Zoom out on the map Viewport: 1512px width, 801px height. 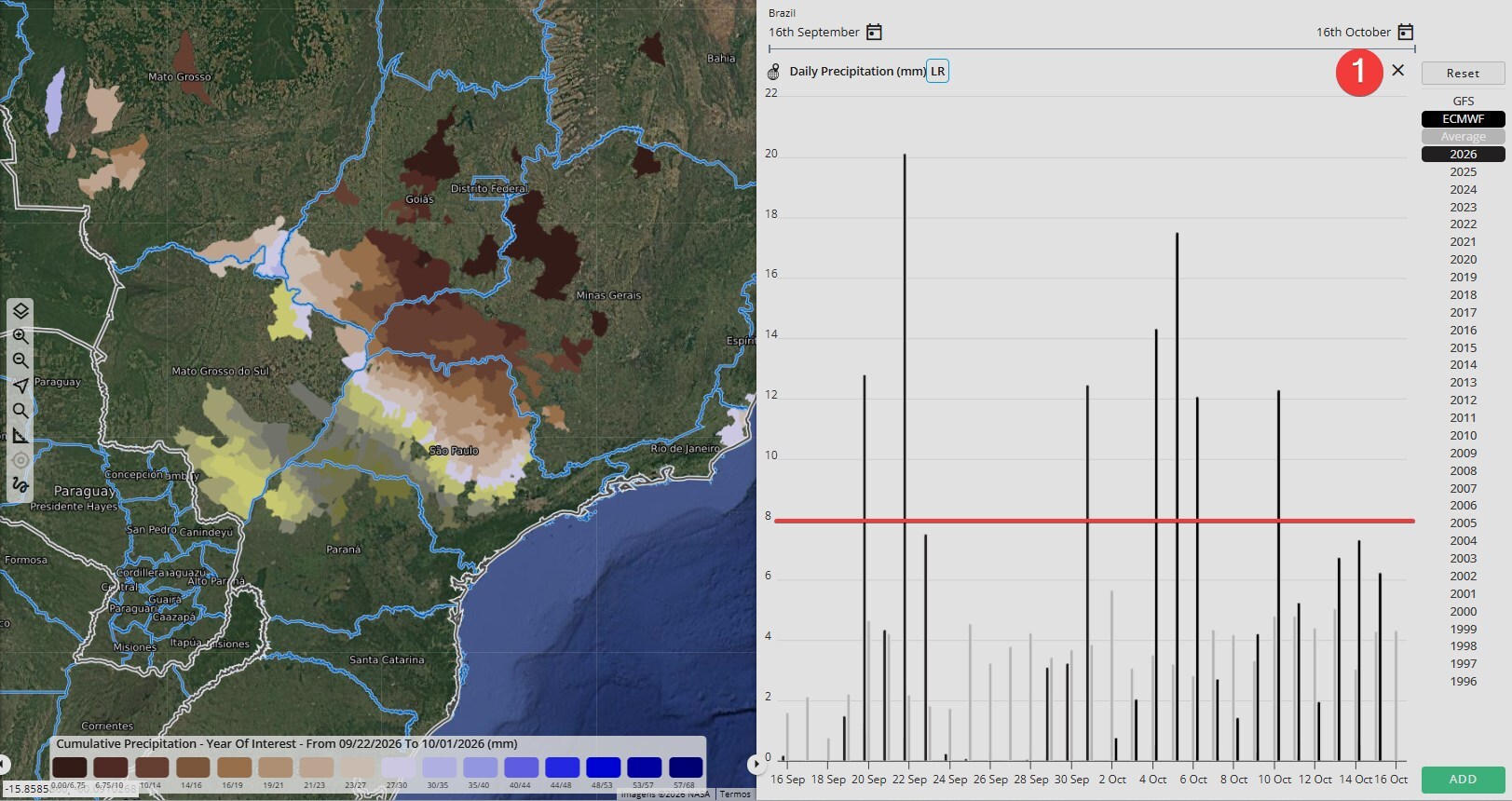coord(20,360)
